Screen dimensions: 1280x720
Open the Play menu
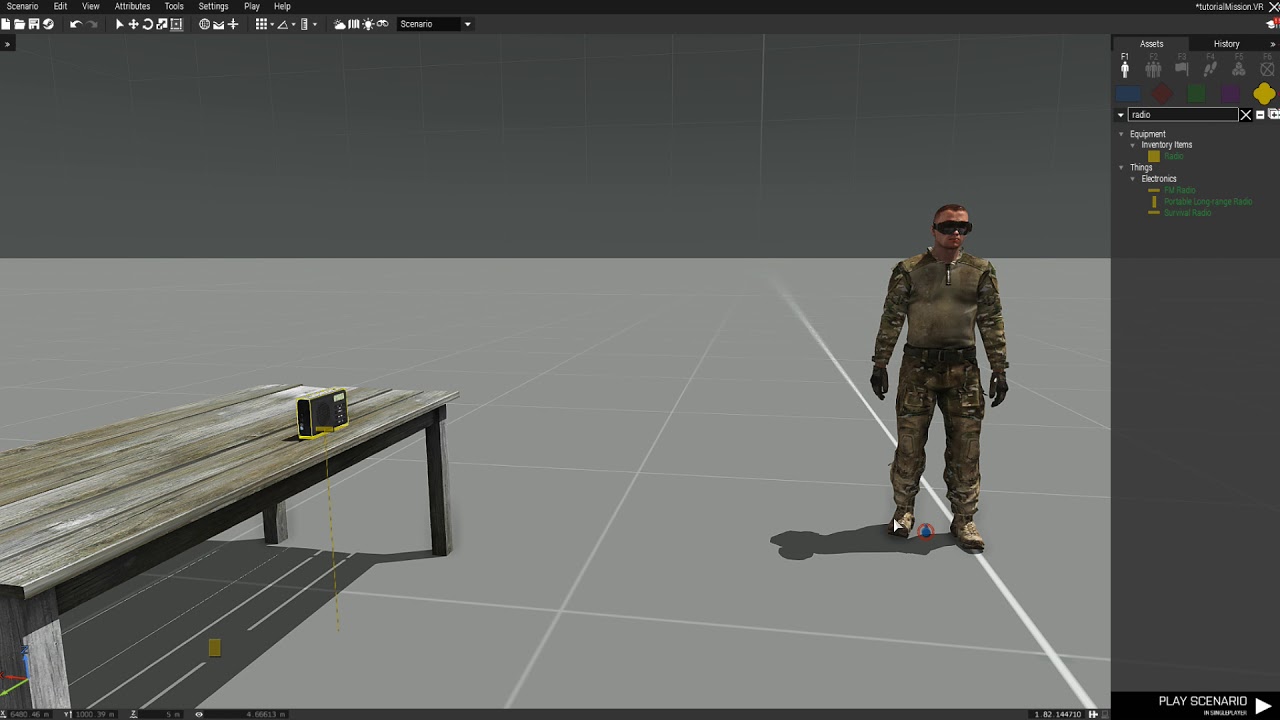point(252,6)
